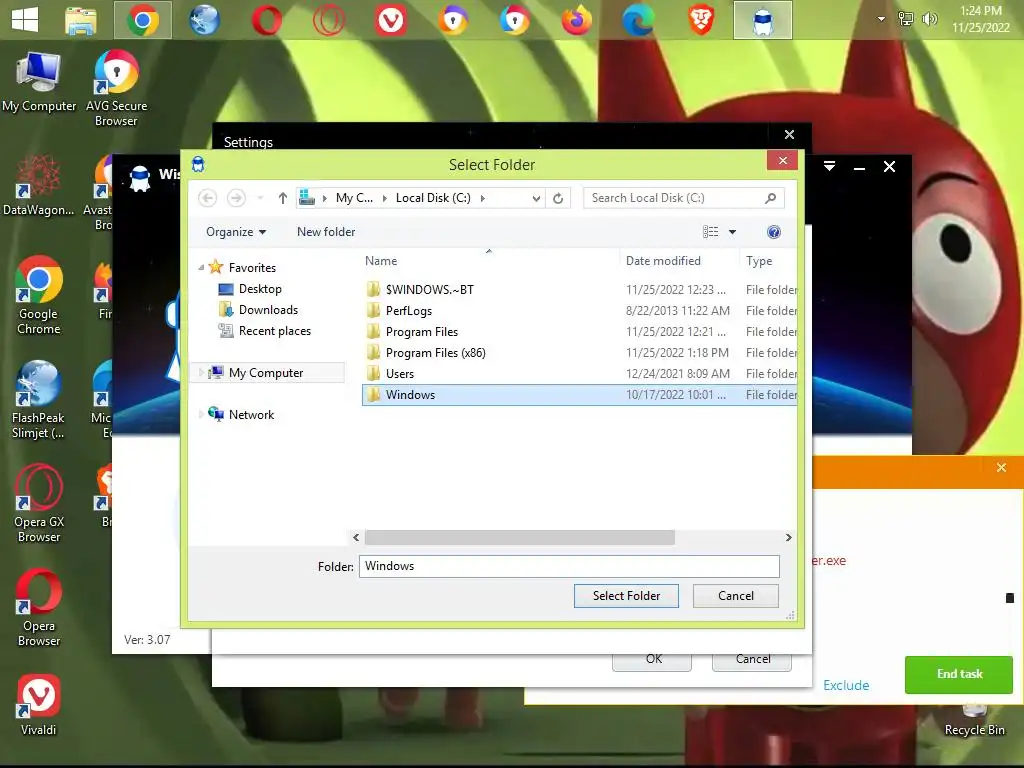The image size is (1024, 768).
Task: Open Firefox from the taskbar
Action: click(577, 20)
